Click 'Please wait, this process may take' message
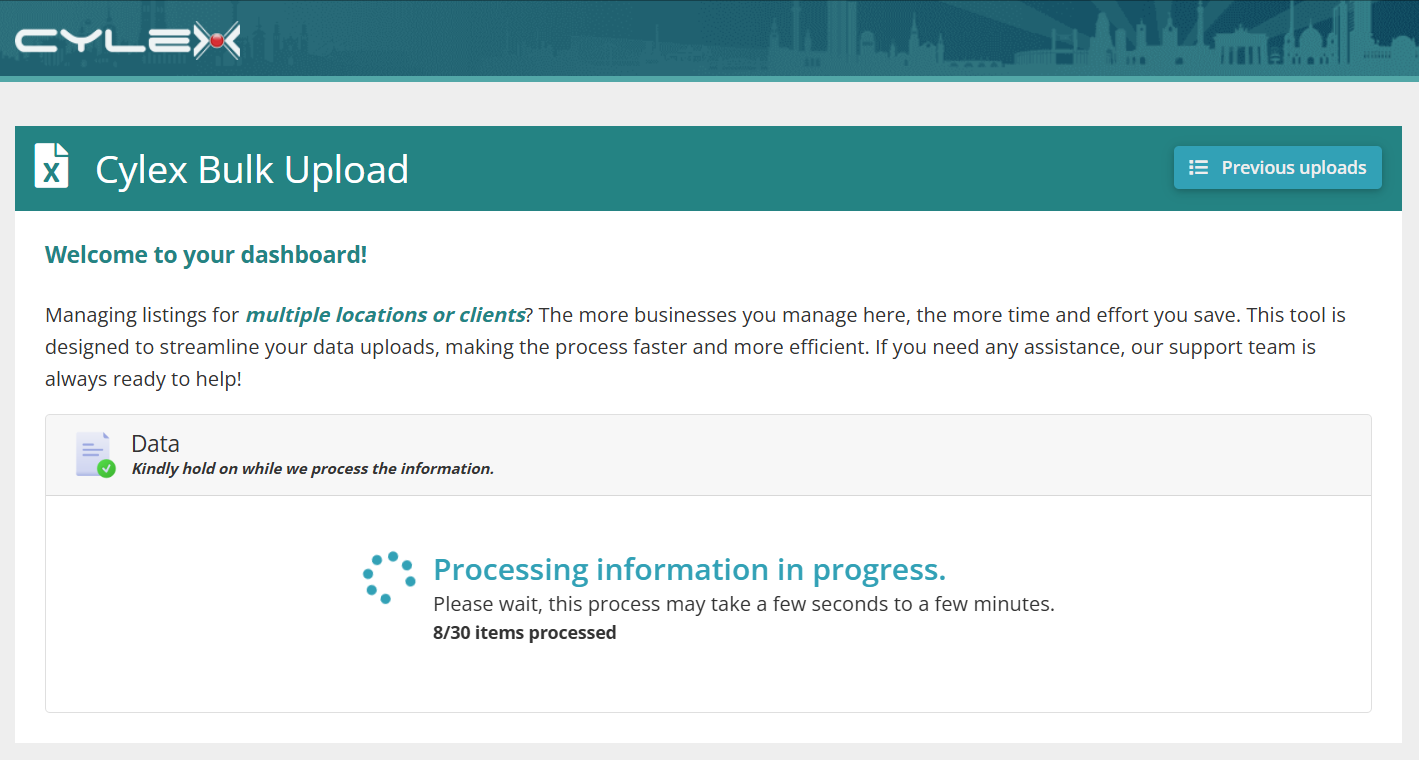 744,604
